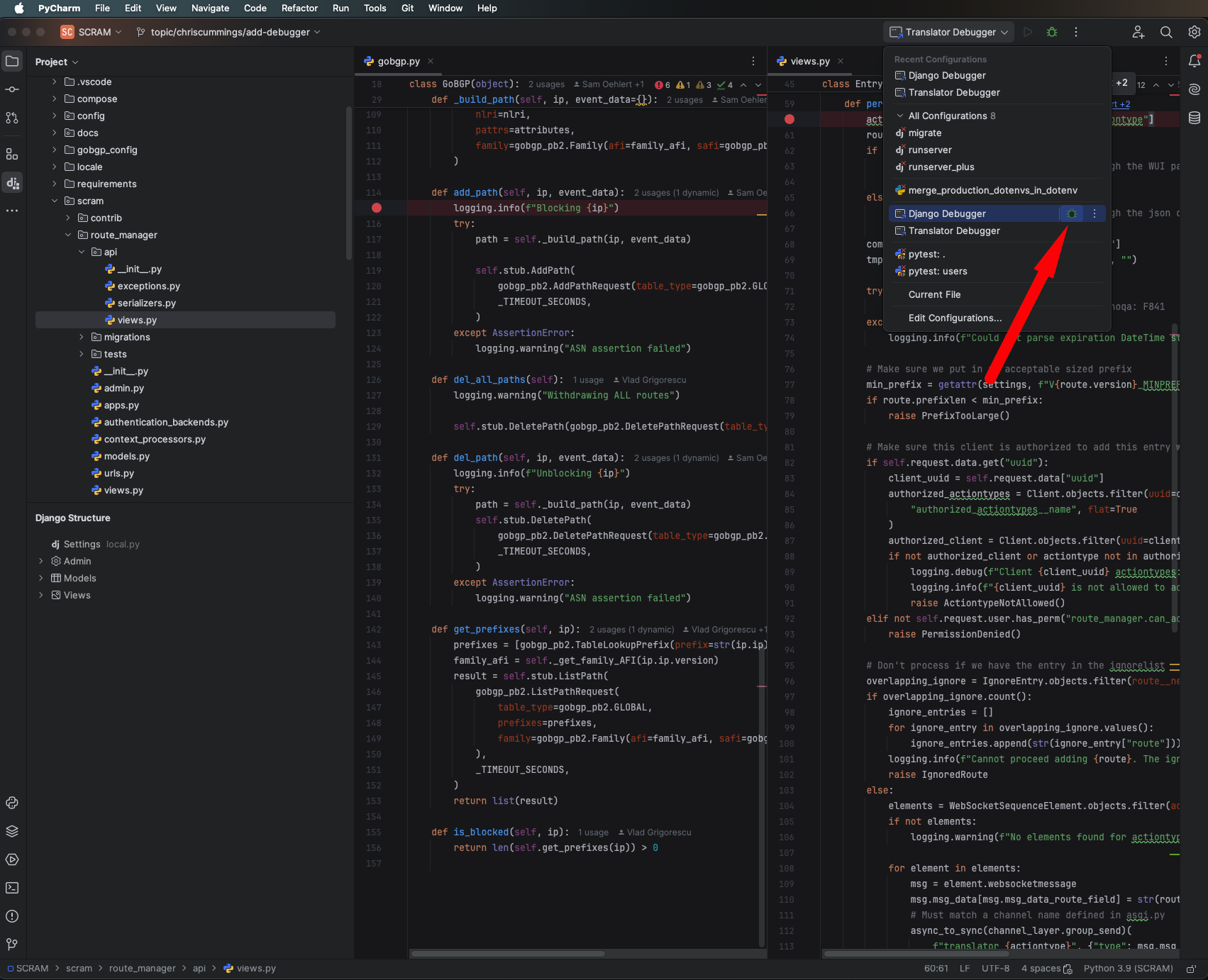Open the Notifications bell icon
1208x980 pixels.
1195,61
